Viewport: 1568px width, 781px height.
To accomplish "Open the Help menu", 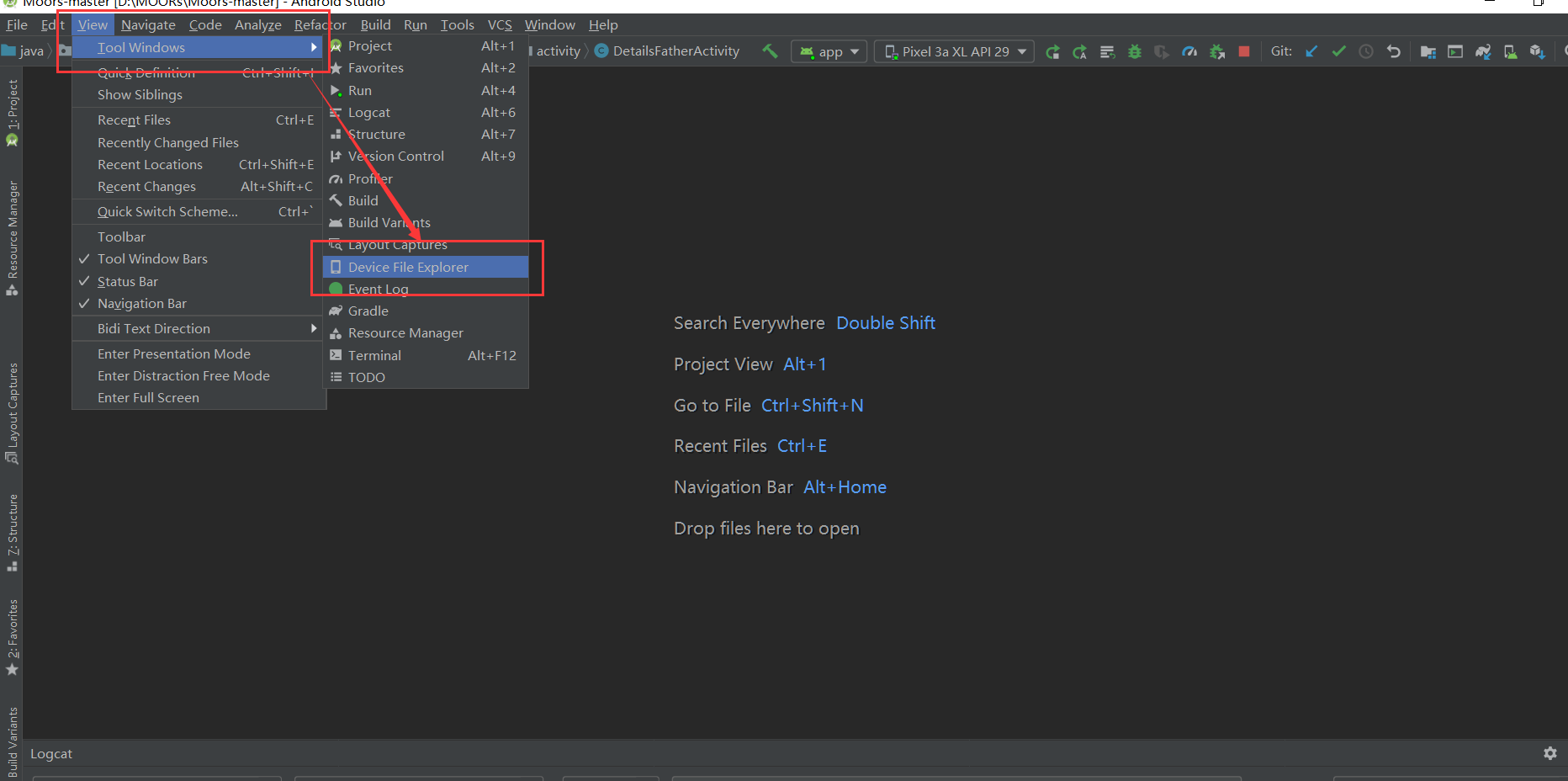I will [x=603, y=24].
